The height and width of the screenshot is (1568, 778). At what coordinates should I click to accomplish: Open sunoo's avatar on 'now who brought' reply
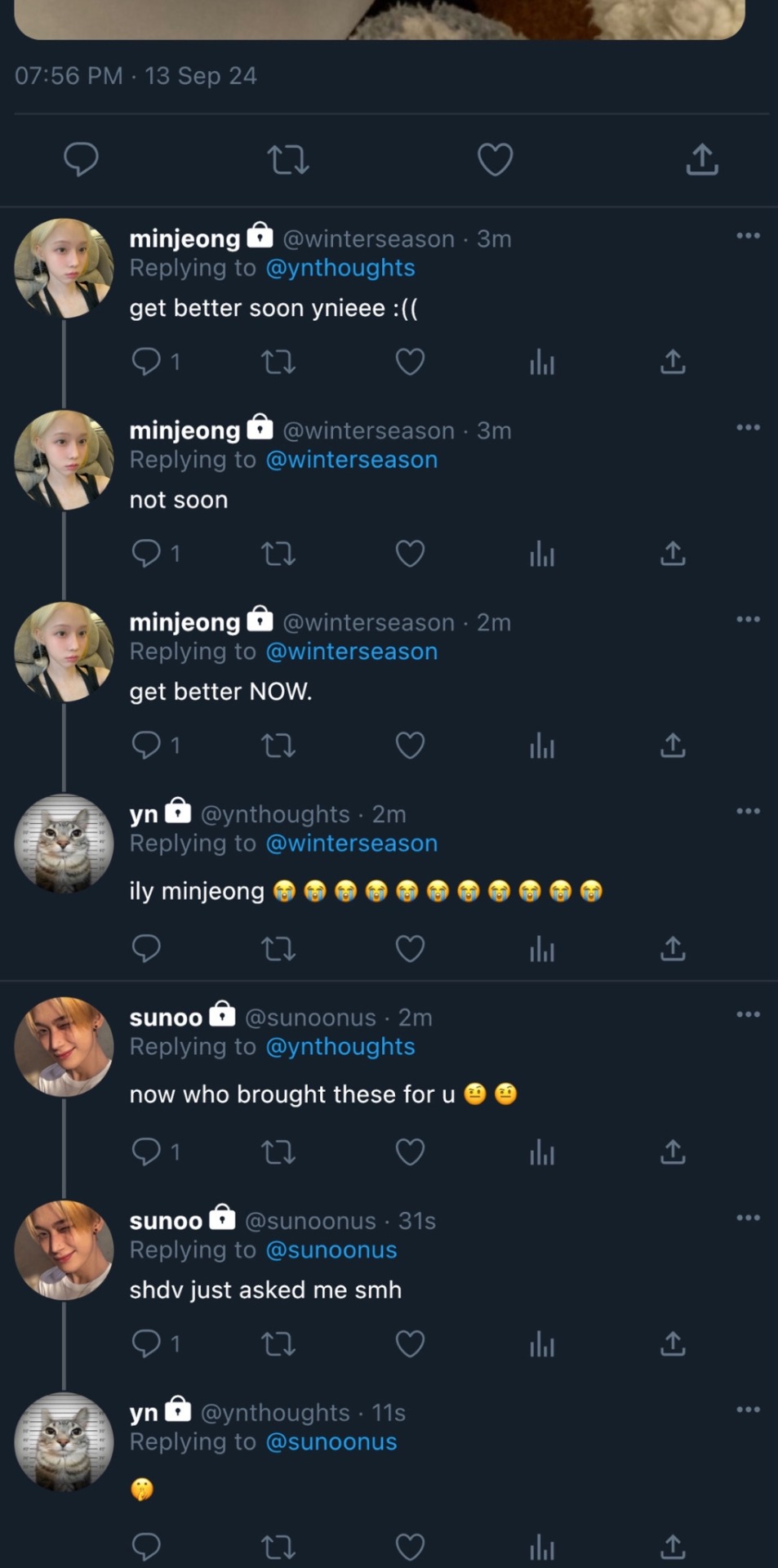pyautogui.click(x=64, y=1046)
